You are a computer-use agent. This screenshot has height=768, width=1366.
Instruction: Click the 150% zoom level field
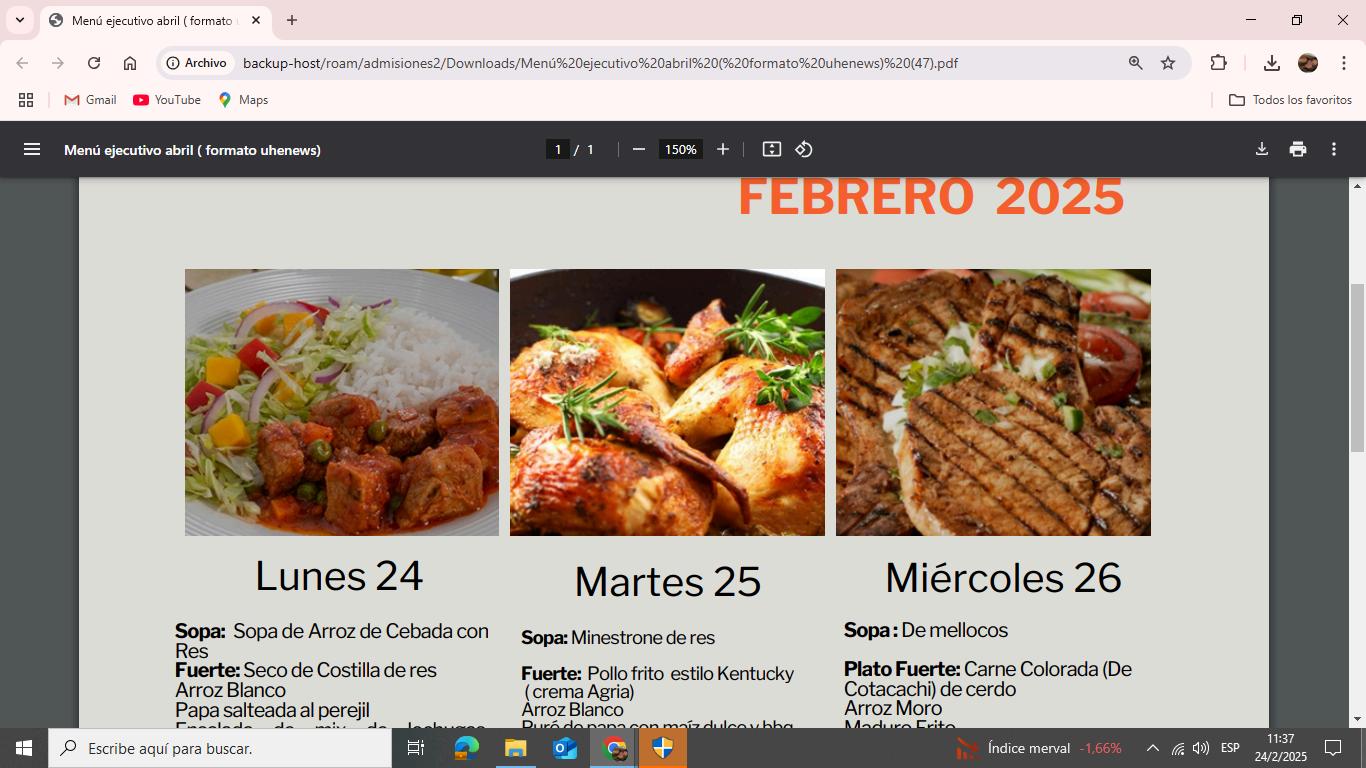[x=681, y=149]
